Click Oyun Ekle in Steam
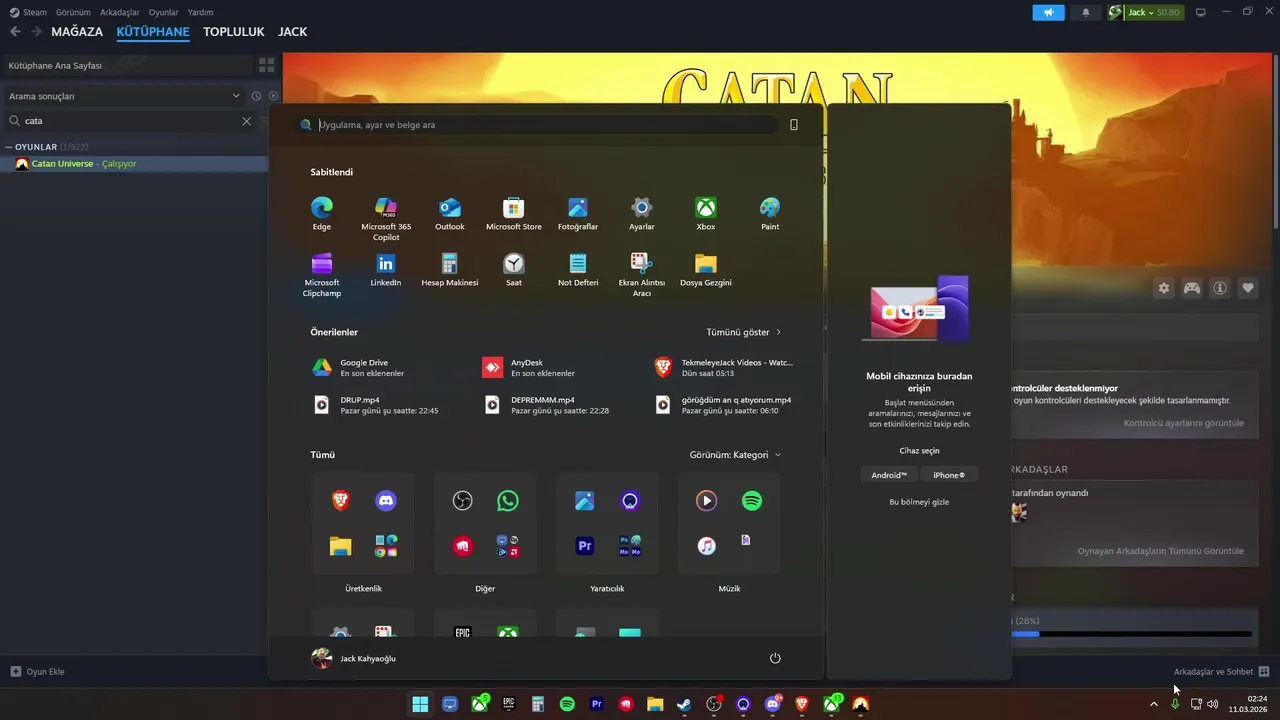 point(37,671)
